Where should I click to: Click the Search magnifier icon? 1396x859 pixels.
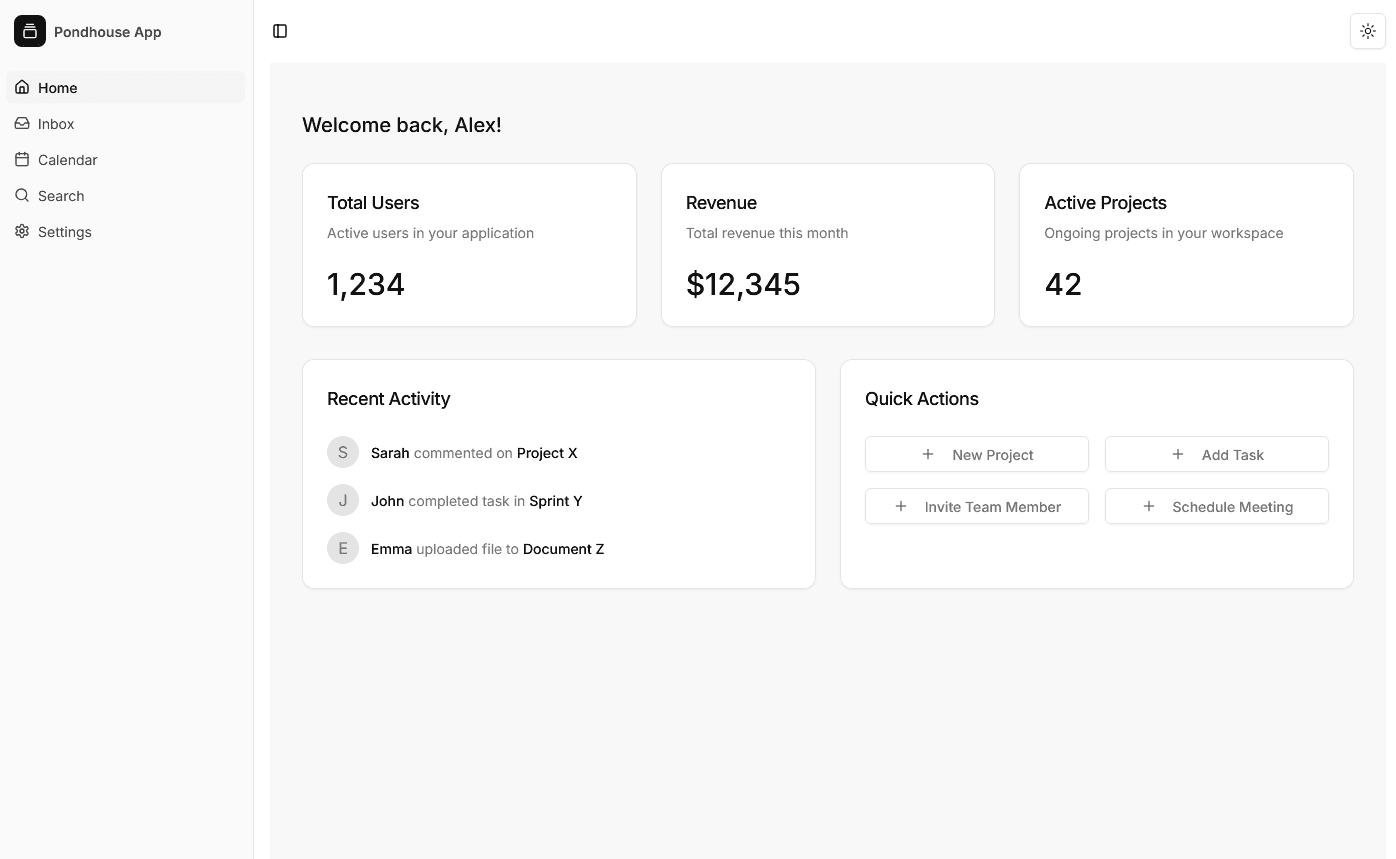(x=22, y=196)
